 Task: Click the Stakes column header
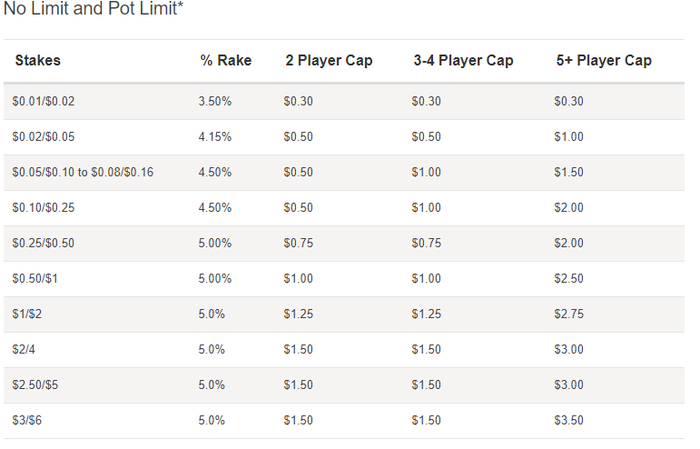point(37,61)
